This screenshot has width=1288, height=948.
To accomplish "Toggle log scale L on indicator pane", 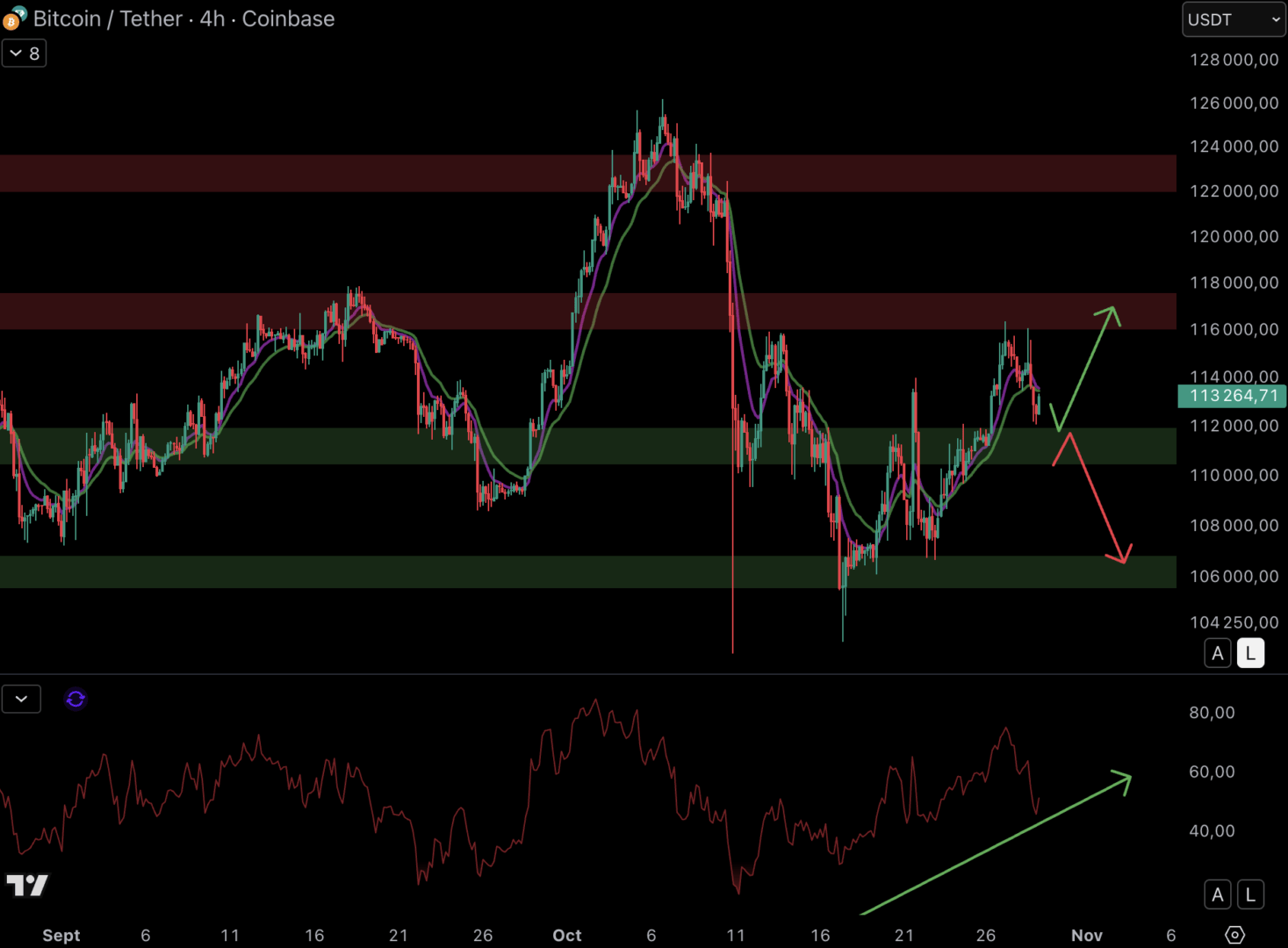I will pos(1250,894).
